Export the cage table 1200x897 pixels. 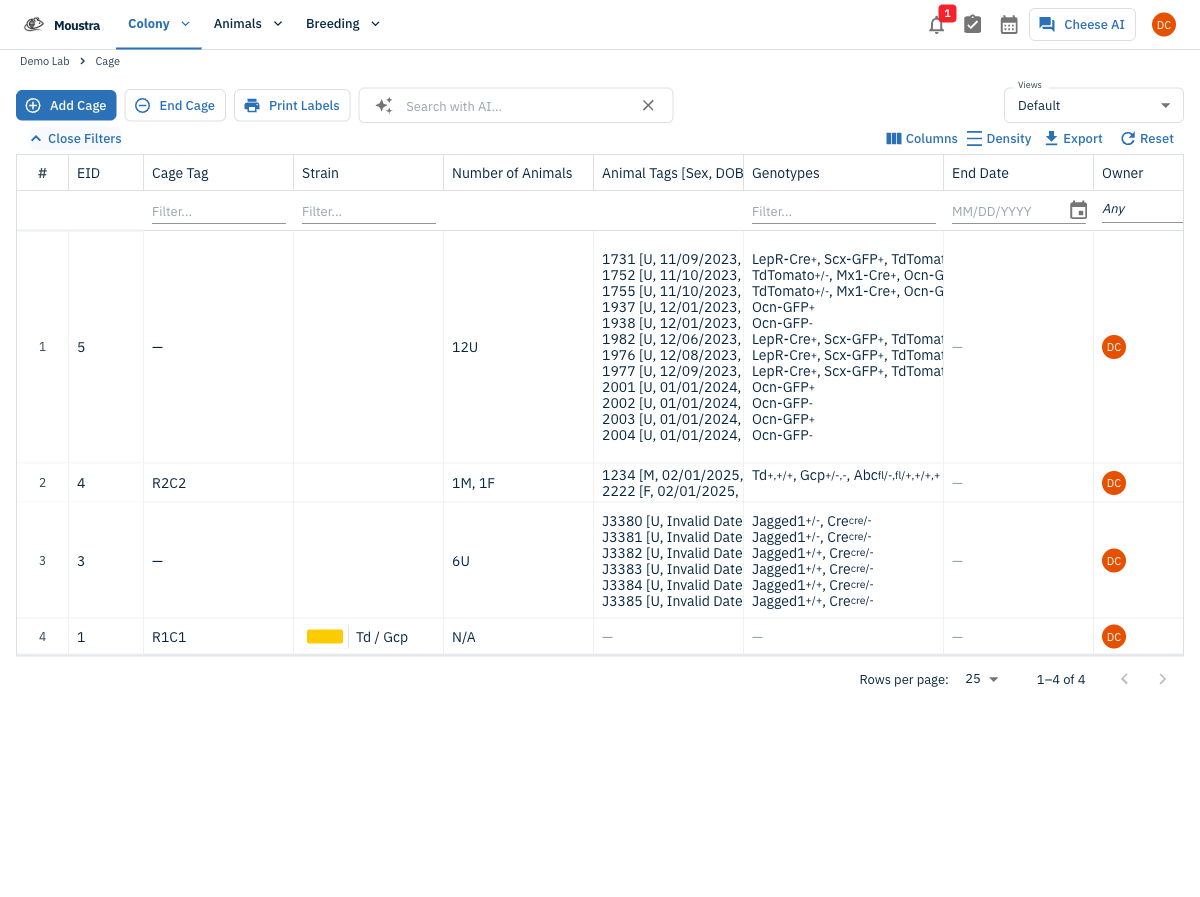[x=1073, y=139]
